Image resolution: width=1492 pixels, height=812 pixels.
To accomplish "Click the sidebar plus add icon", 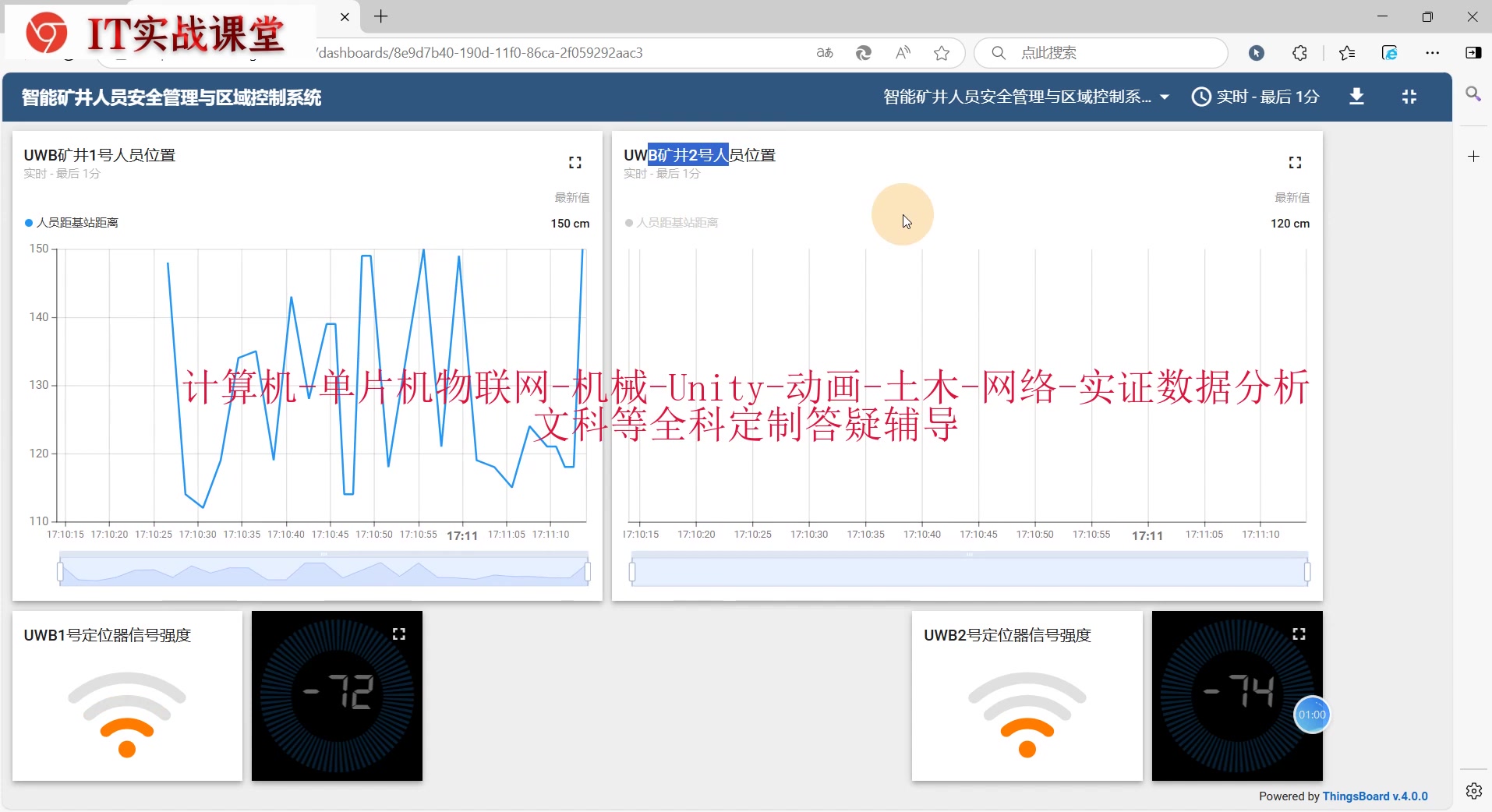I will pyautogui.click(x=1473, y=157).
